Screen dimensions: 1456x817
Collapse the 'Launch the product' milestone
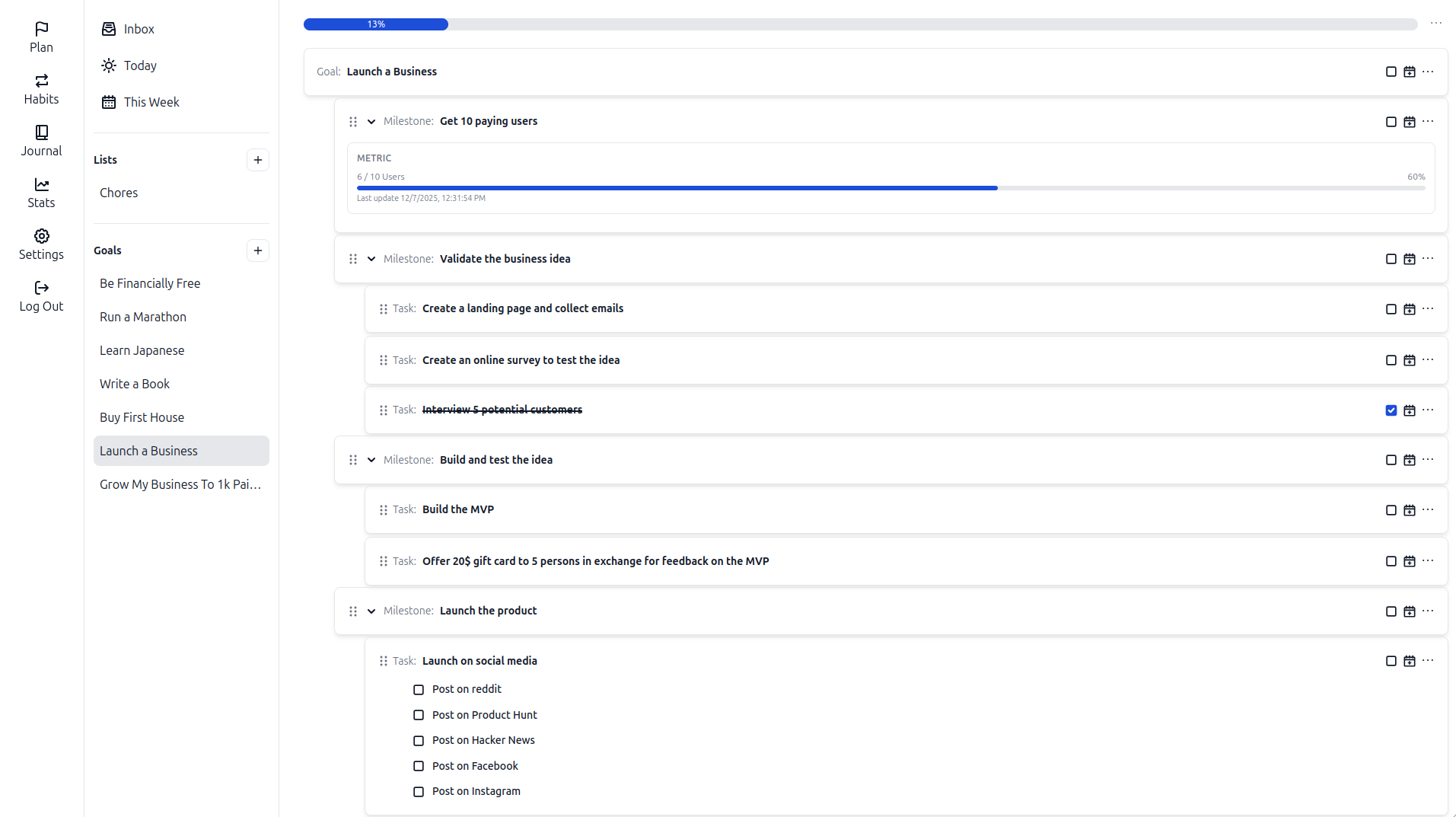click(x=371, y=611)
